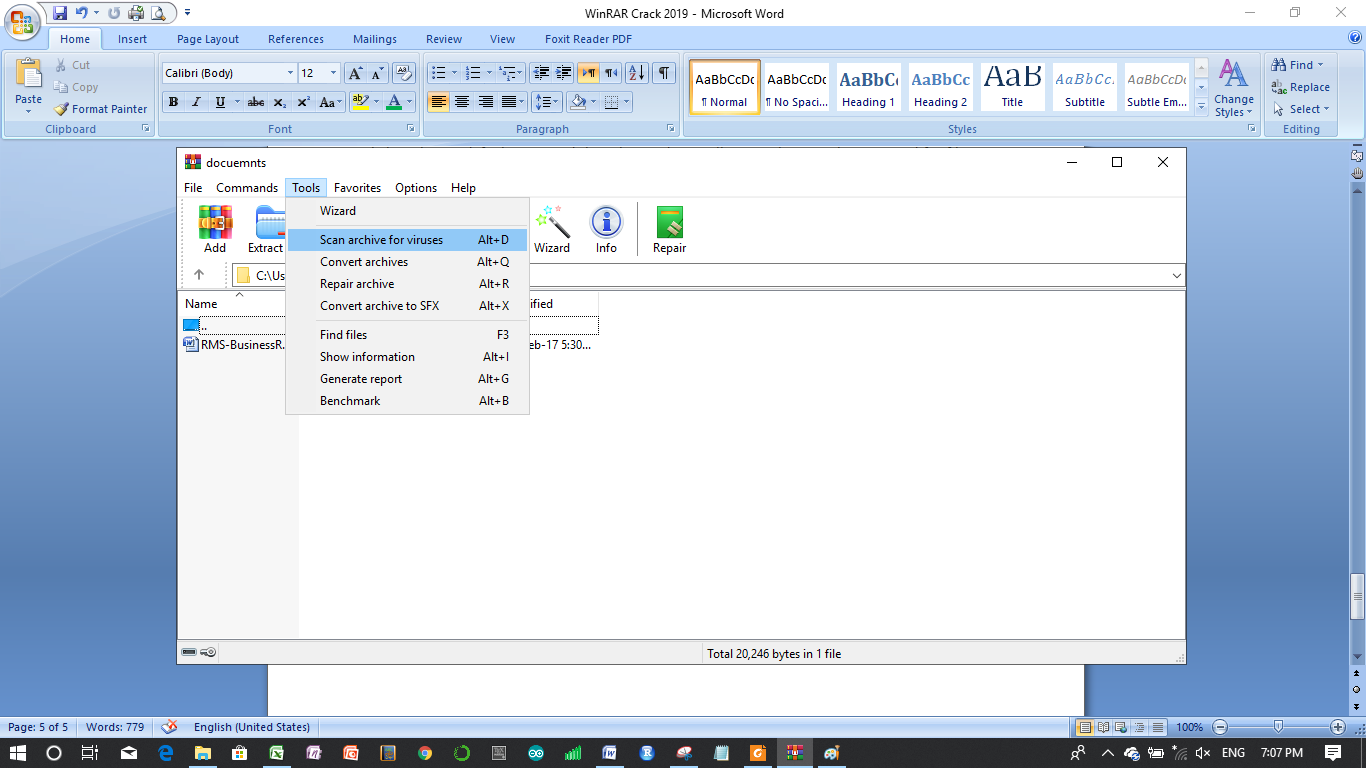Click Clear Formatting icon
This screenshot has height=768, width=1366.
(x=404, y=73)
